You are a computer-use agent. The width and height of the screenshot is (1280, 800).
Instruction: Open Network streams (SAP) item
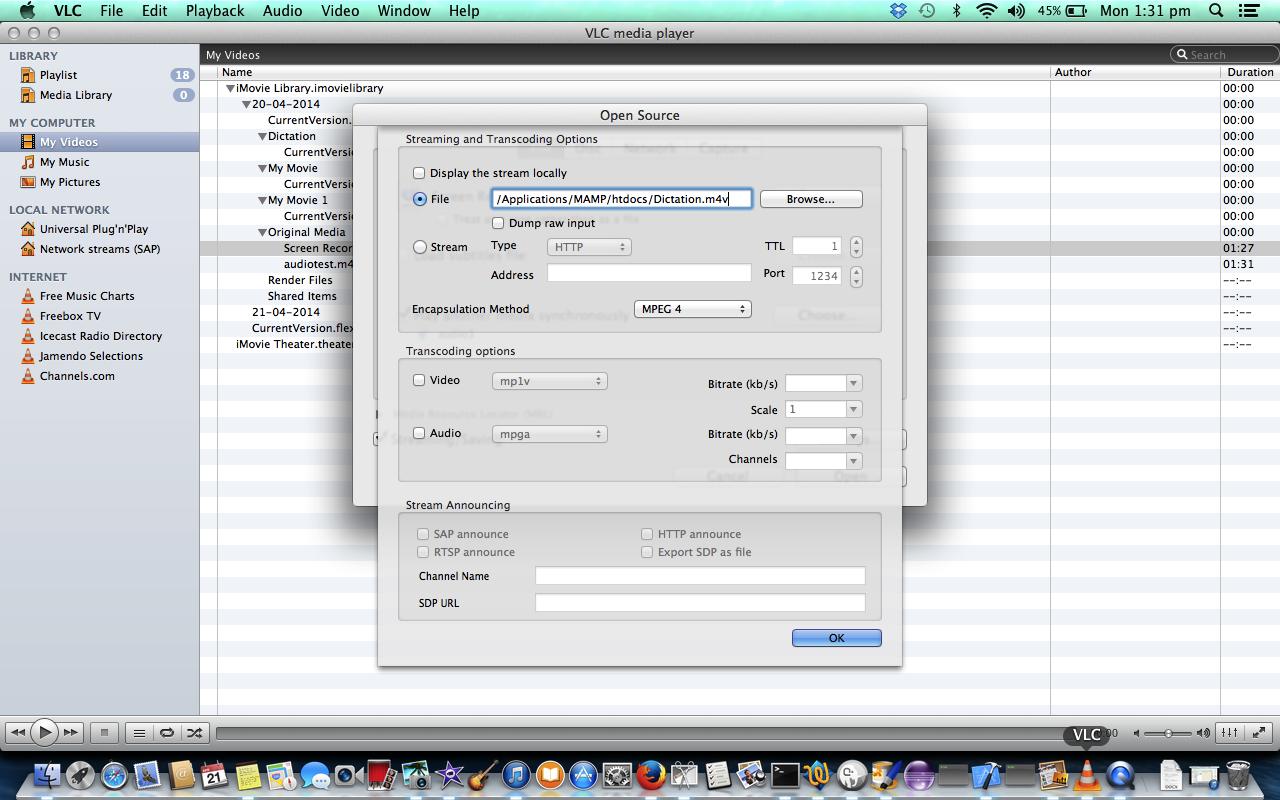(99, 249)
